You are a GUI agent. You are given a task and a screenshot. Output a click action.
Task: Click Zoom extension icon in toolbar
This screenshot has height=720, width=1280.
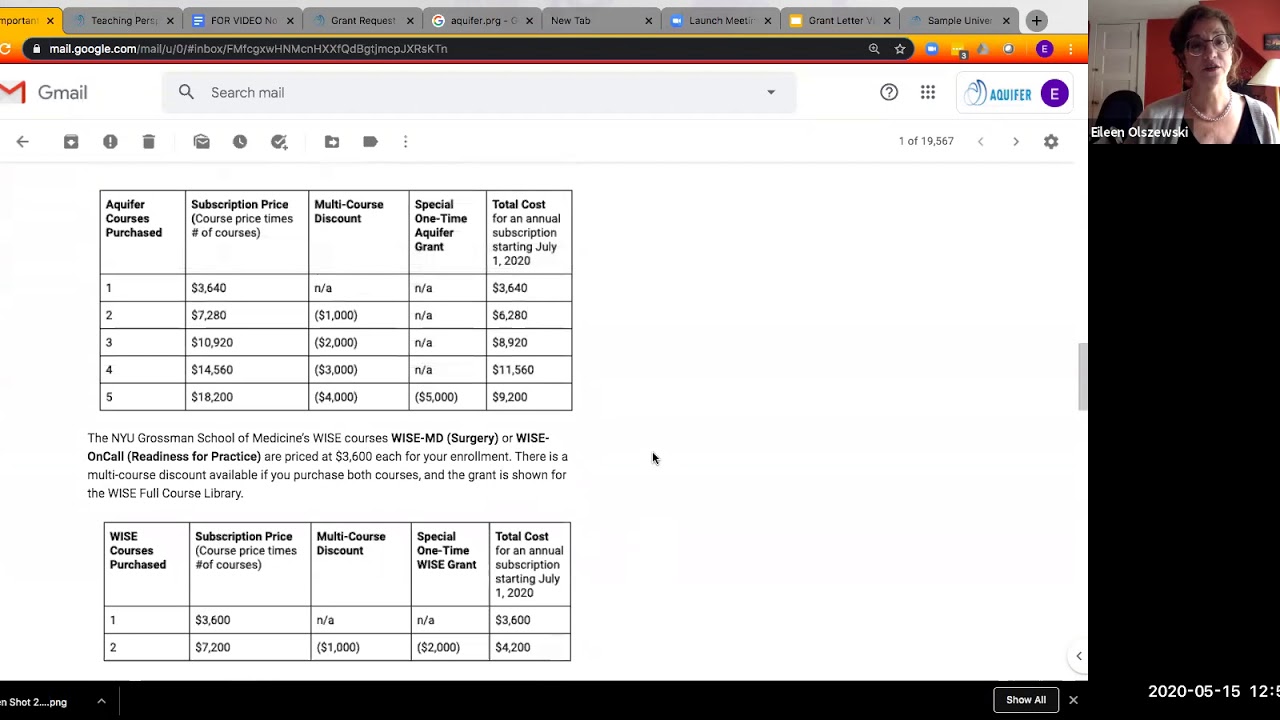coord(932,48)
